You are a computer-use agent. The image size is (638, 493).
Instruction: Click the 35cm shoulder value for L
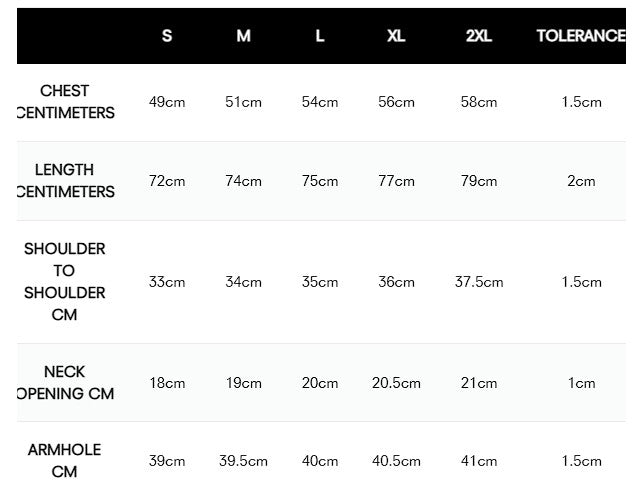point(320,282)
